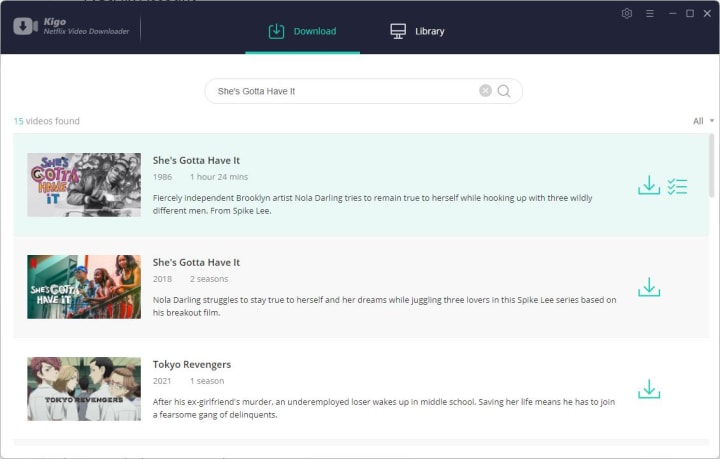Open the Library tab
Viewport: 720px width, 459px height.
pyautogui.click(x=417, y=31)
